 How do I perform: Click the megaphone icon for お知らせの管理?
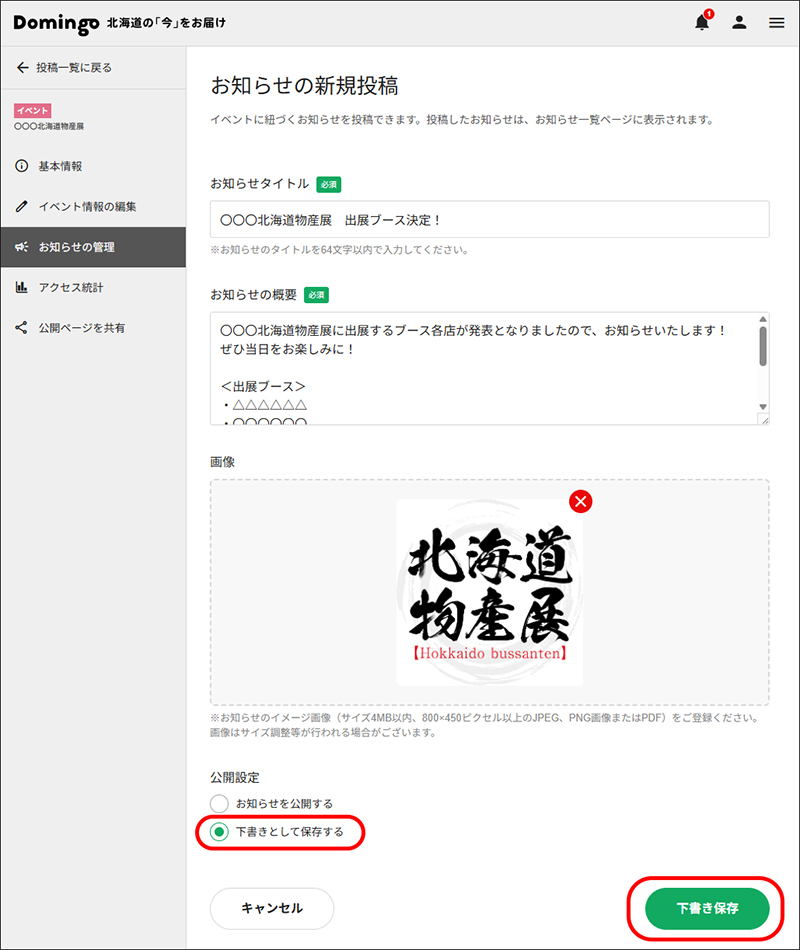22,247
